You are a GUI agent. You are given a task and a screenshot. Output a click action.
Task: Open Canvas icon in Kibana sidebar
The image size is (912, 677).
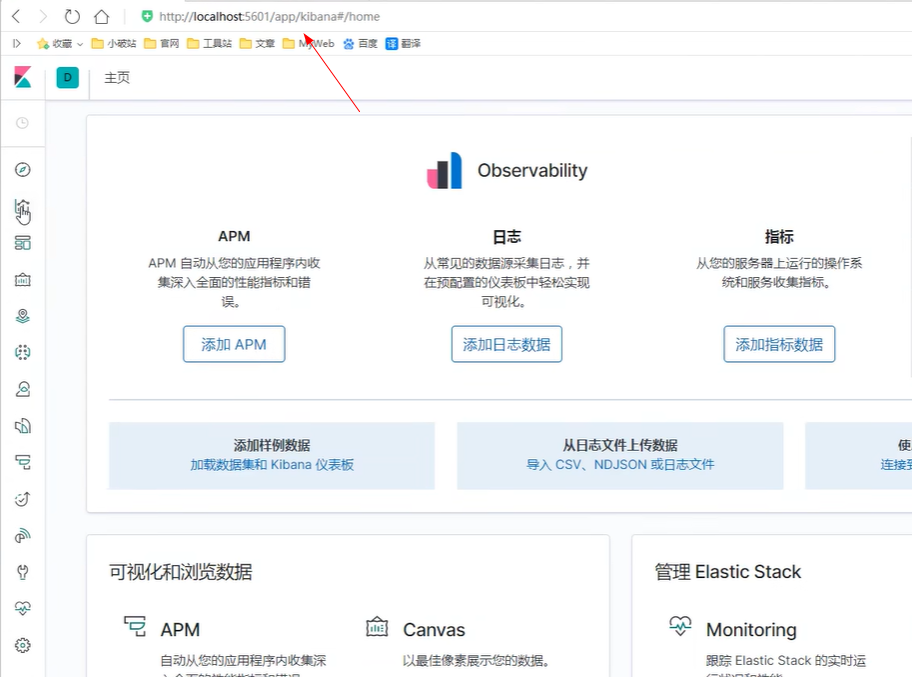[22, 280]
